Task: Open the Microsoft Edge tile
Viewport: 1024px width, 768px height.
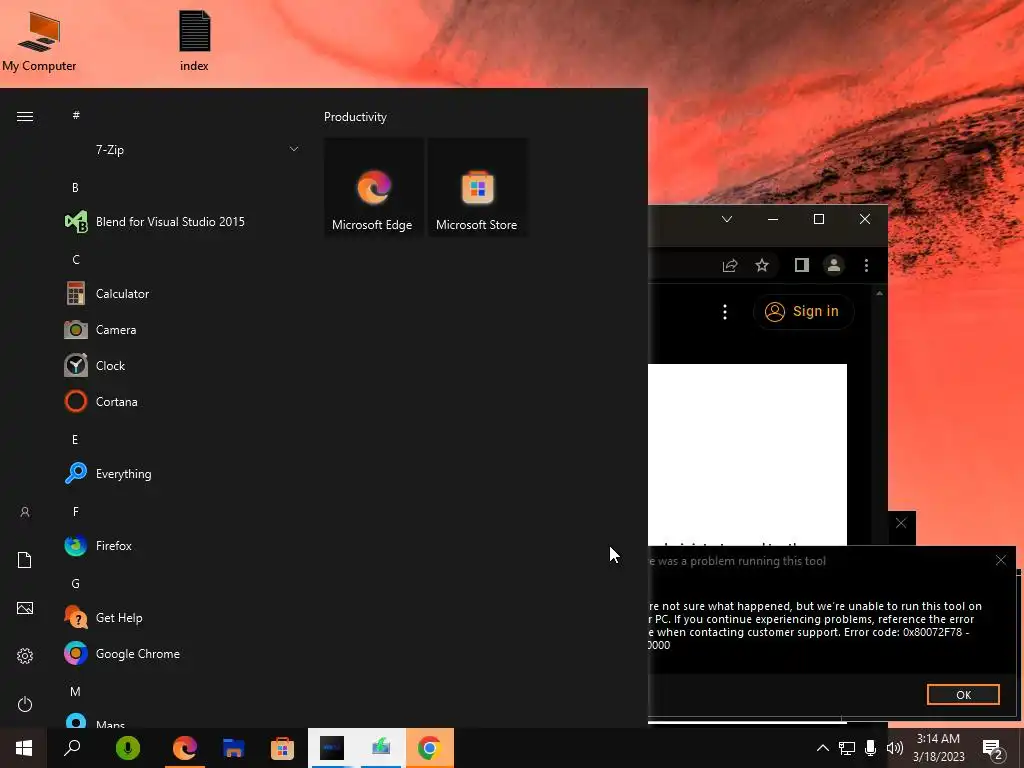Action: click(x=374, y=187)
